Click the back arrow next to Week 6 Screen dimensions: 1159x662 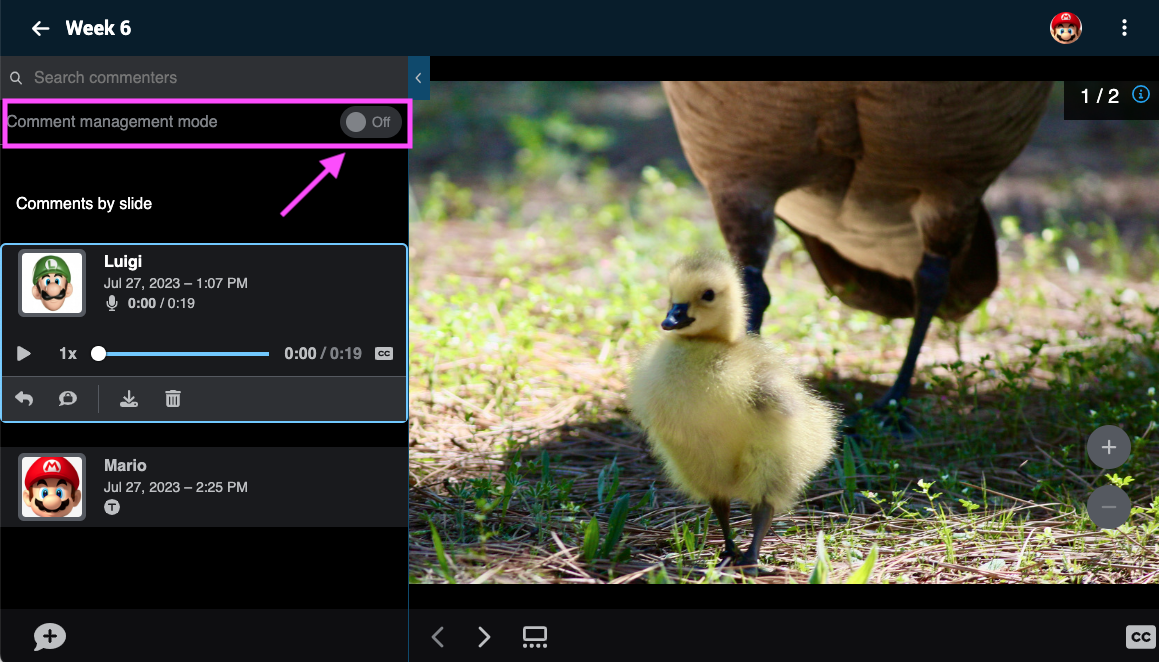pyautogui.click(x=40, y=28)
